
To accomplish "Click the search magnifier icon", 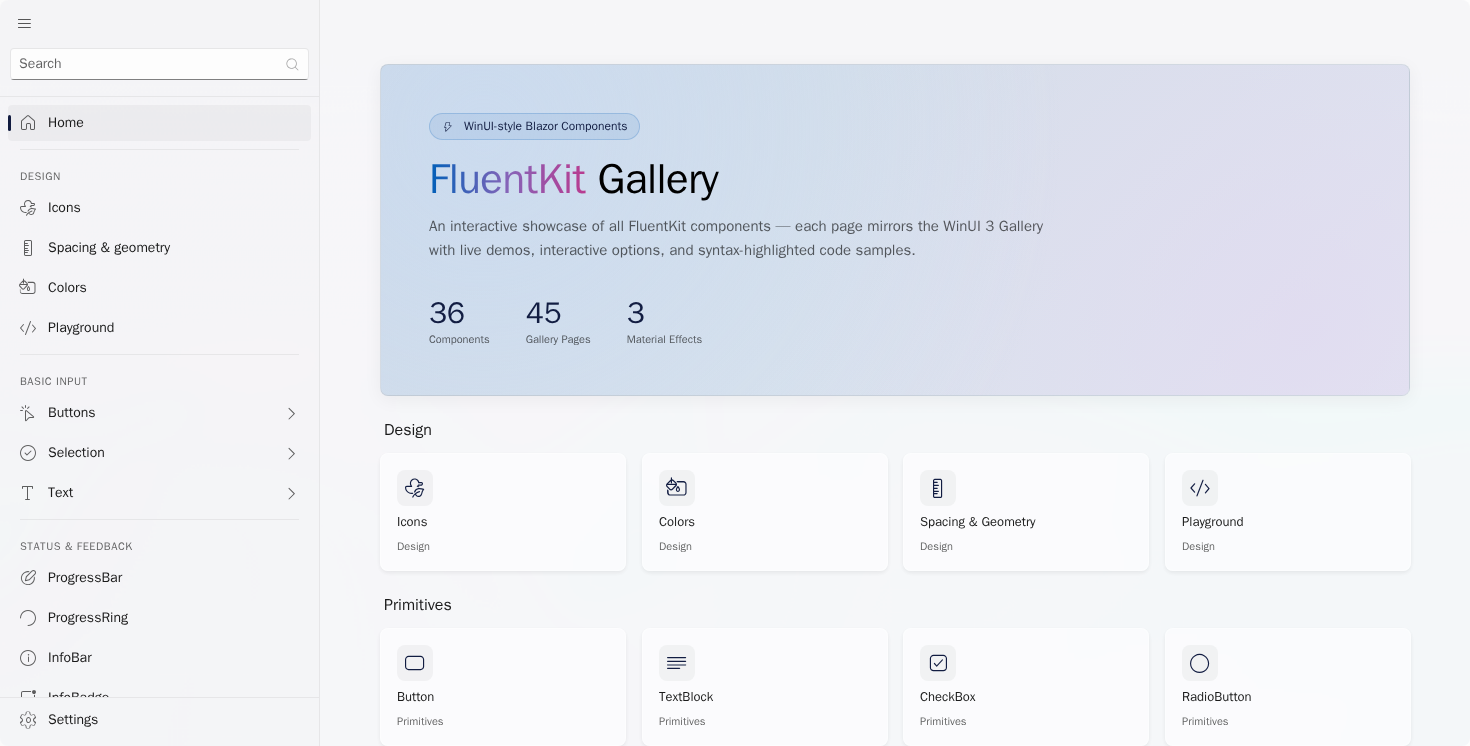I will point(292,64).
